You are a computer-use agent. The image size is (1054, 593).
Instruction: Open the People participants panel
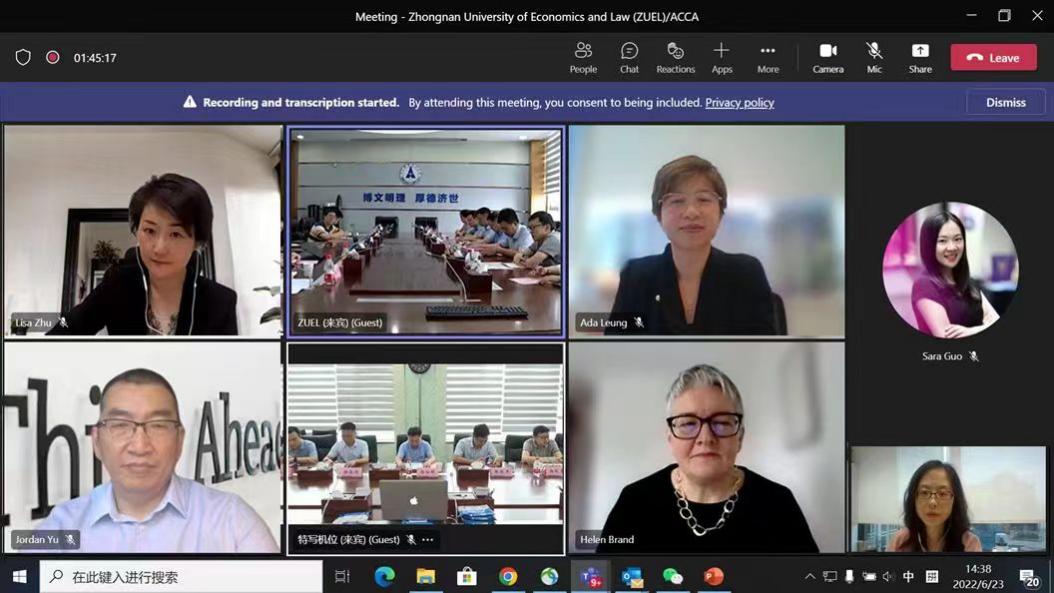pyautogui.click(x=583, y=57)
